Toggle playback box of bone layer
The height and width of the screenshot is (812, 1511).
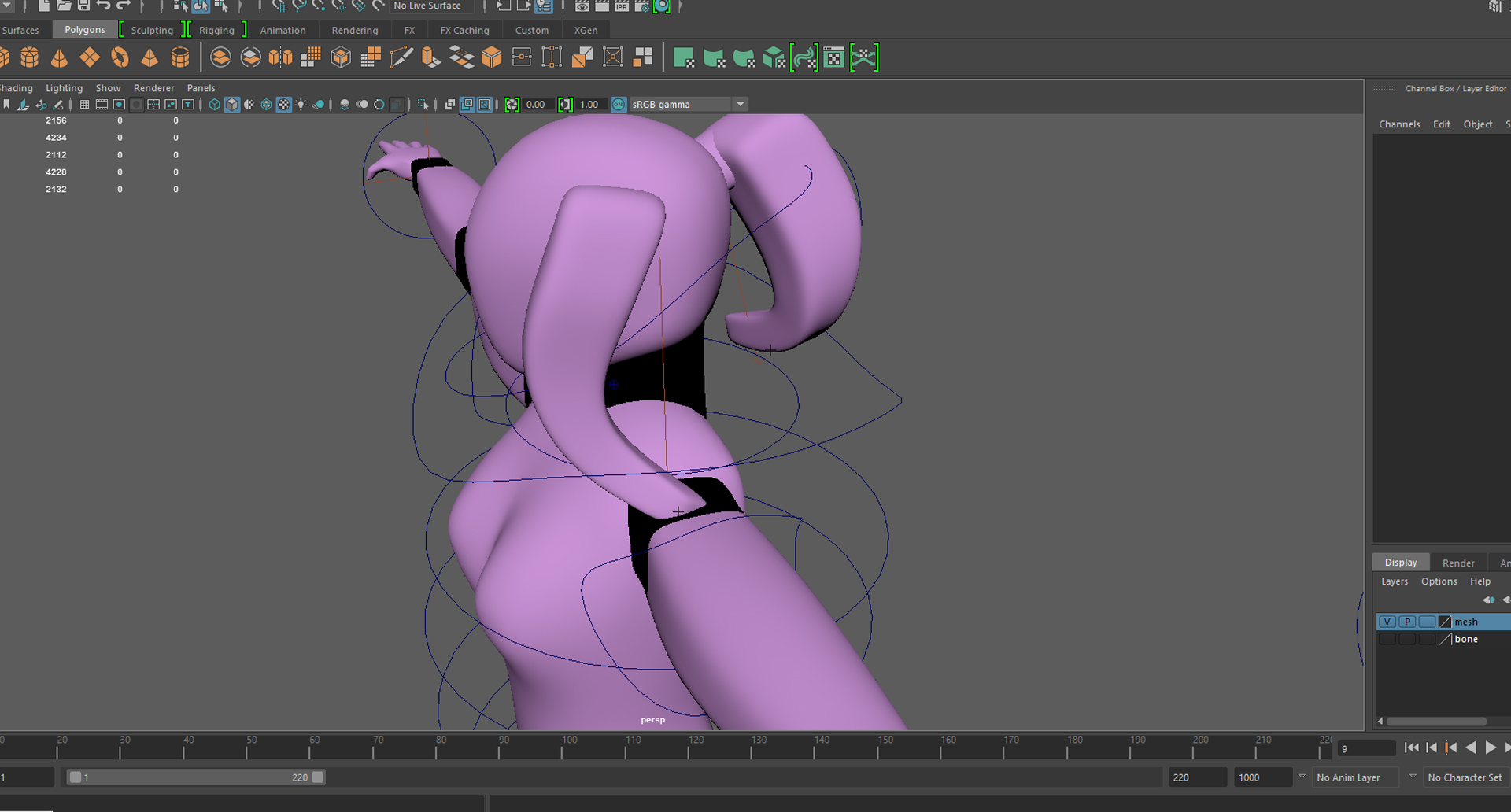1407,639
